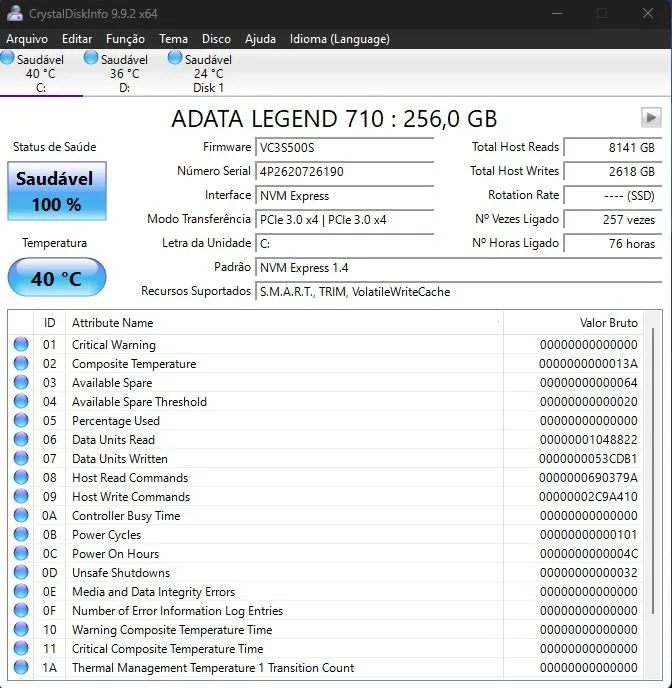Image resolution: width=672 pixels, height=688 pixels.
Task: Click the status icon for Controller Busy Time
Action: pos(21,516)
